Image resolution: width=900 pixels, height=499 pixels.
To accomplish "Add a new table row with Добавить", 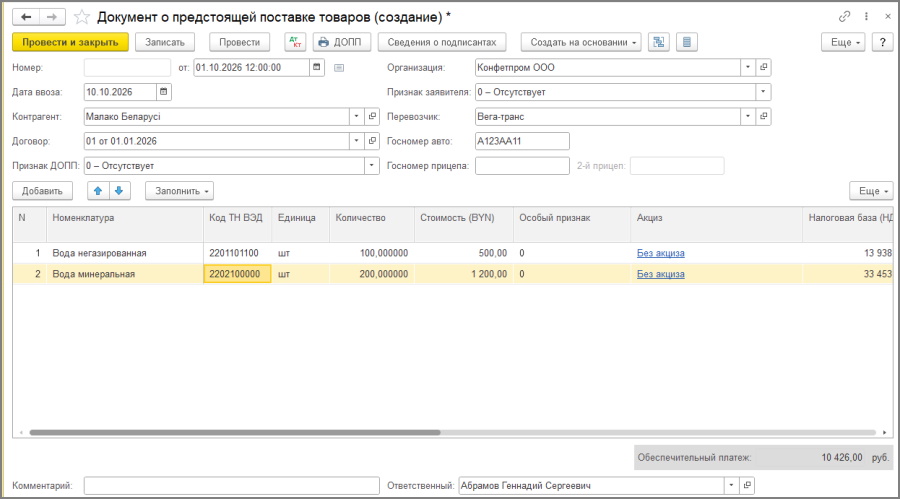I will (42, 191).
